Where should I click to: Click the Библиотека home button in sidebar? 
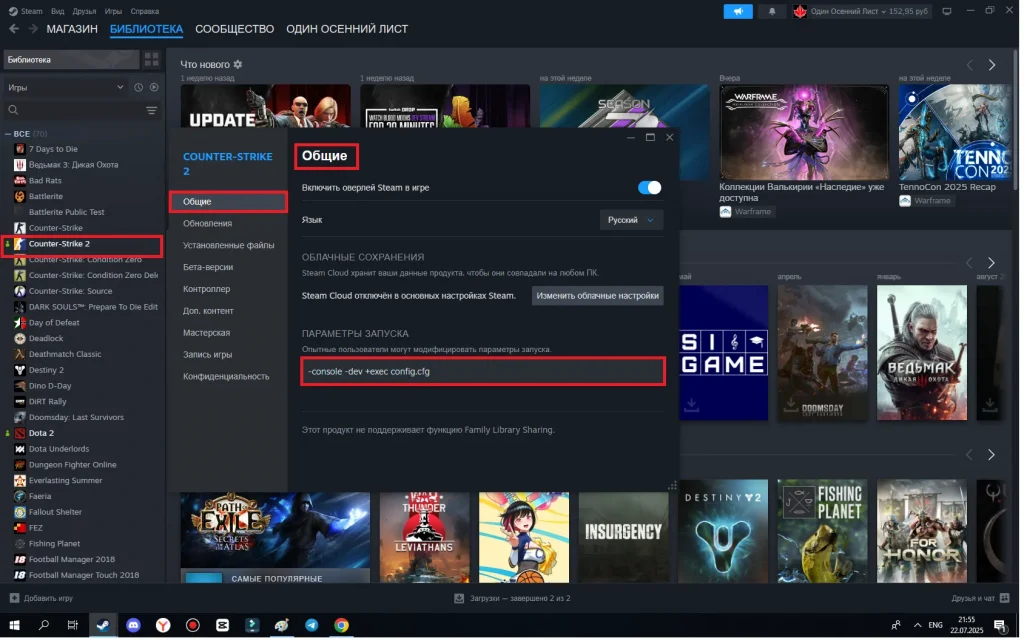click(x=71, y=59)
